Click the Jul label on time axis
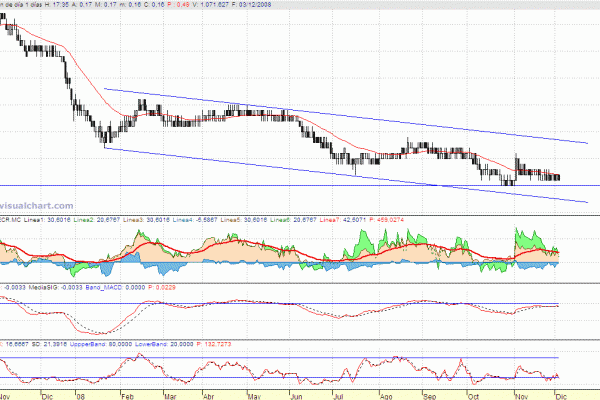Screen dimensions: 600x400 (x=338, y=394)
